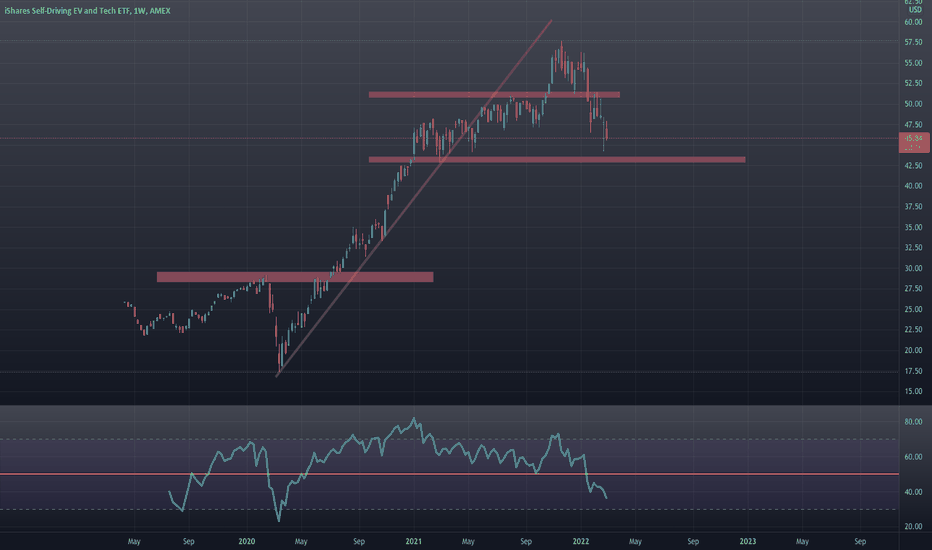The width and height of the screenshot is (932, 550).
Task: Click the 35.00 price axis label
Action: (913, 227)
